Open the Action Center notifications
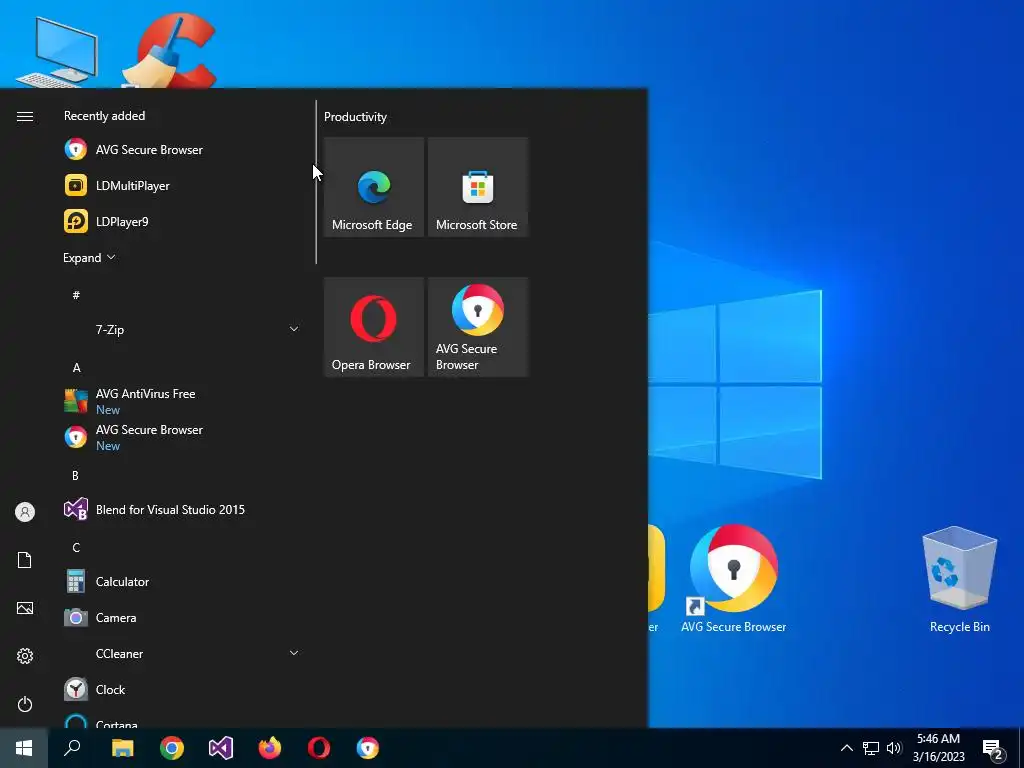Viewport: 1024px width, 768px height. tap(993, 748)
